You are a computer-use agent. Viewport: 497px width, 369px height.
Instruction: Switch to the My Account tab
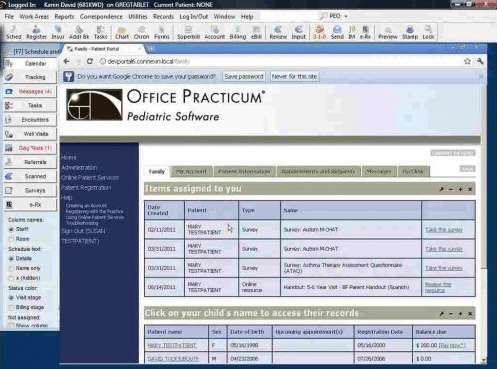pos(191,171)
